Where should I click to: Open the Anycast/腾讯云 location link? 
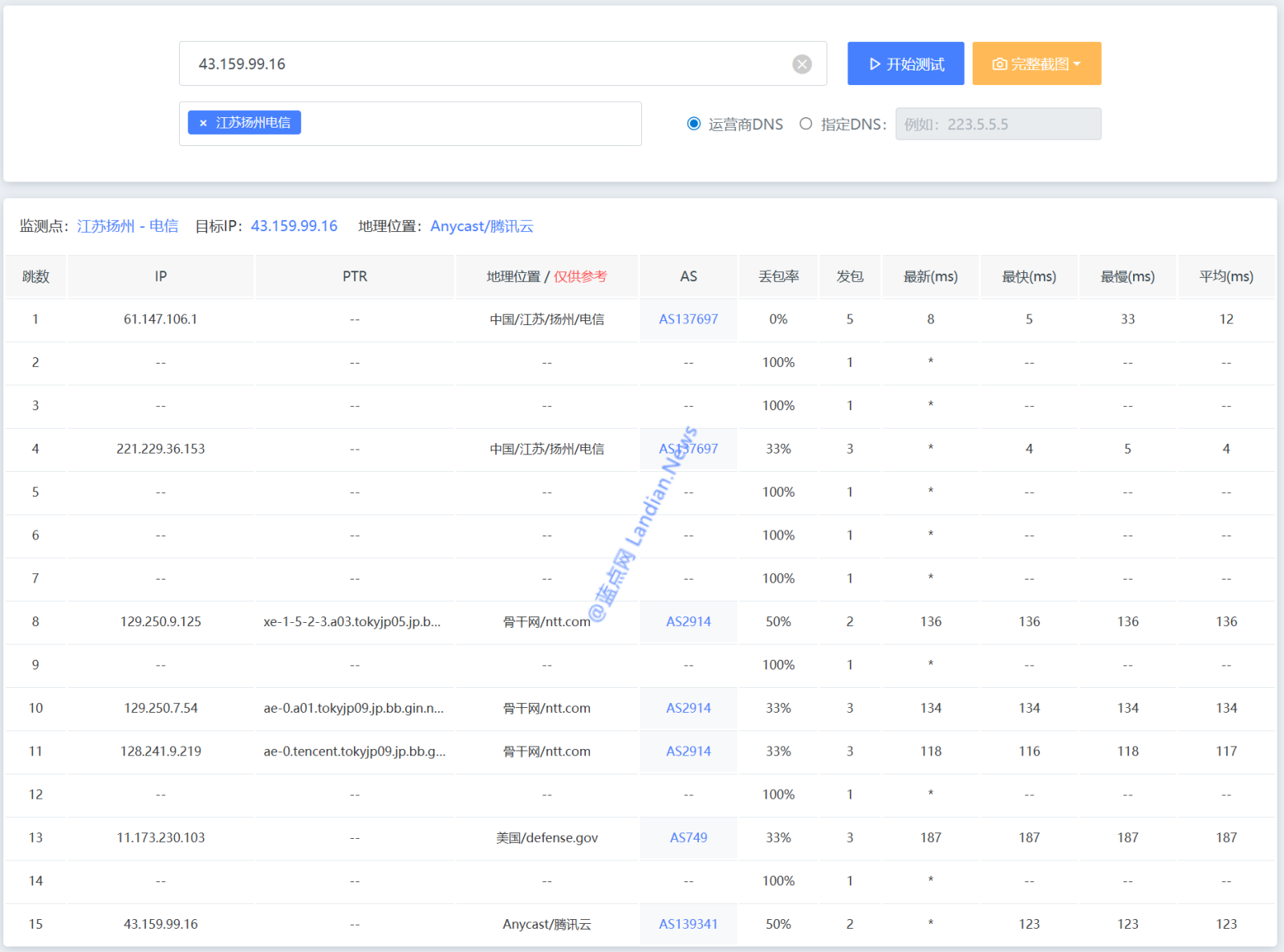click(481, 226)
